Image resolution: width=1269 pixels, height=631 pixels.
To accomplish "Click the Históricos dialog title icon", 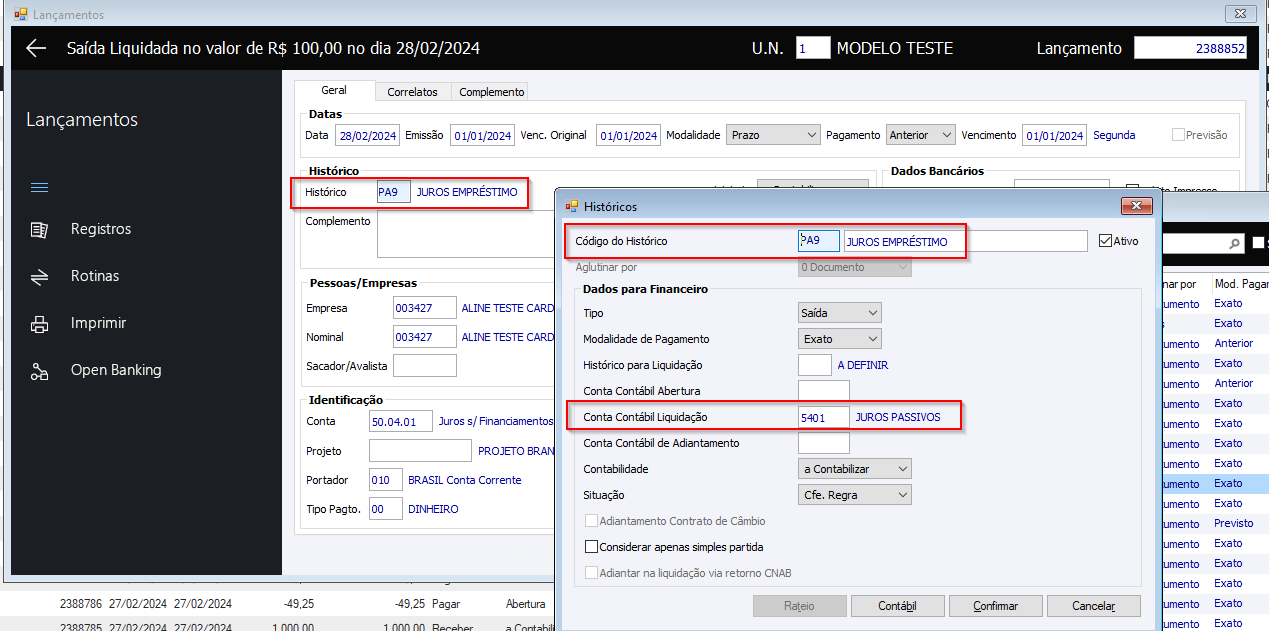I will pos(572,206).
